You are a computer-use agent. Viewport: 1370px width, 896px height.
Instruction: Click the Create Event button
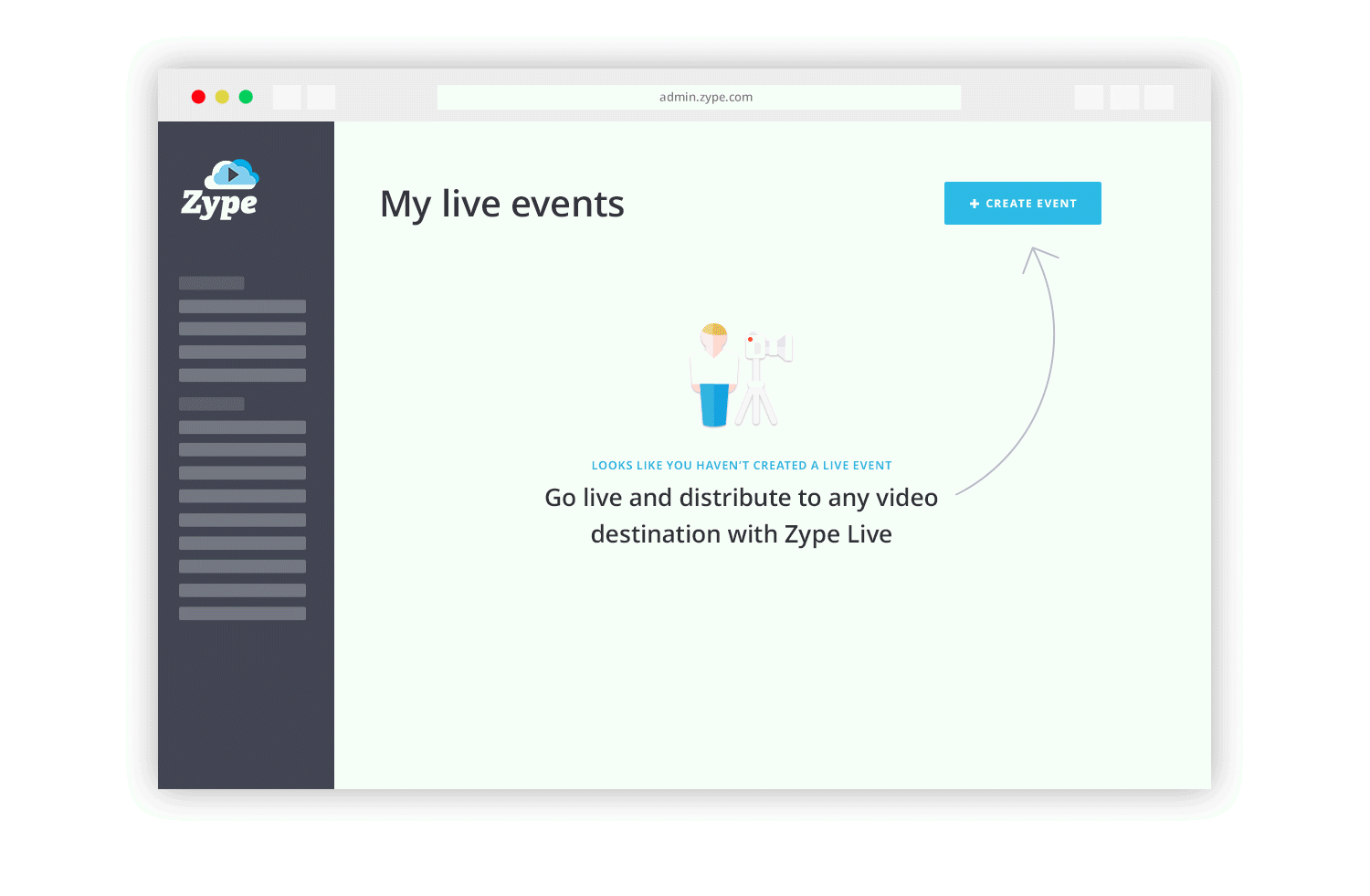pyautogui.click(x=1022, y=203)
